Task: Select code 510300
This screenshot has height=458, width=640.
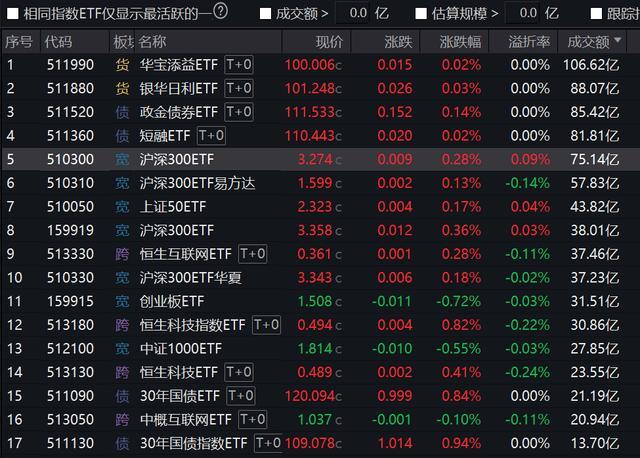Action: 70,160
